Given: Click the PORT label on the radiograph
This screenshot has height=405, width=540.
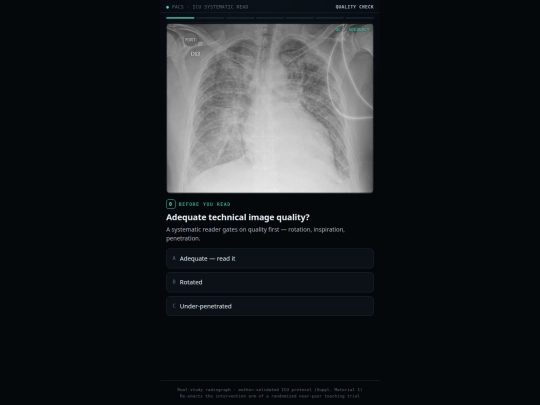Looking at the screenshot, I should click(190, 40).
